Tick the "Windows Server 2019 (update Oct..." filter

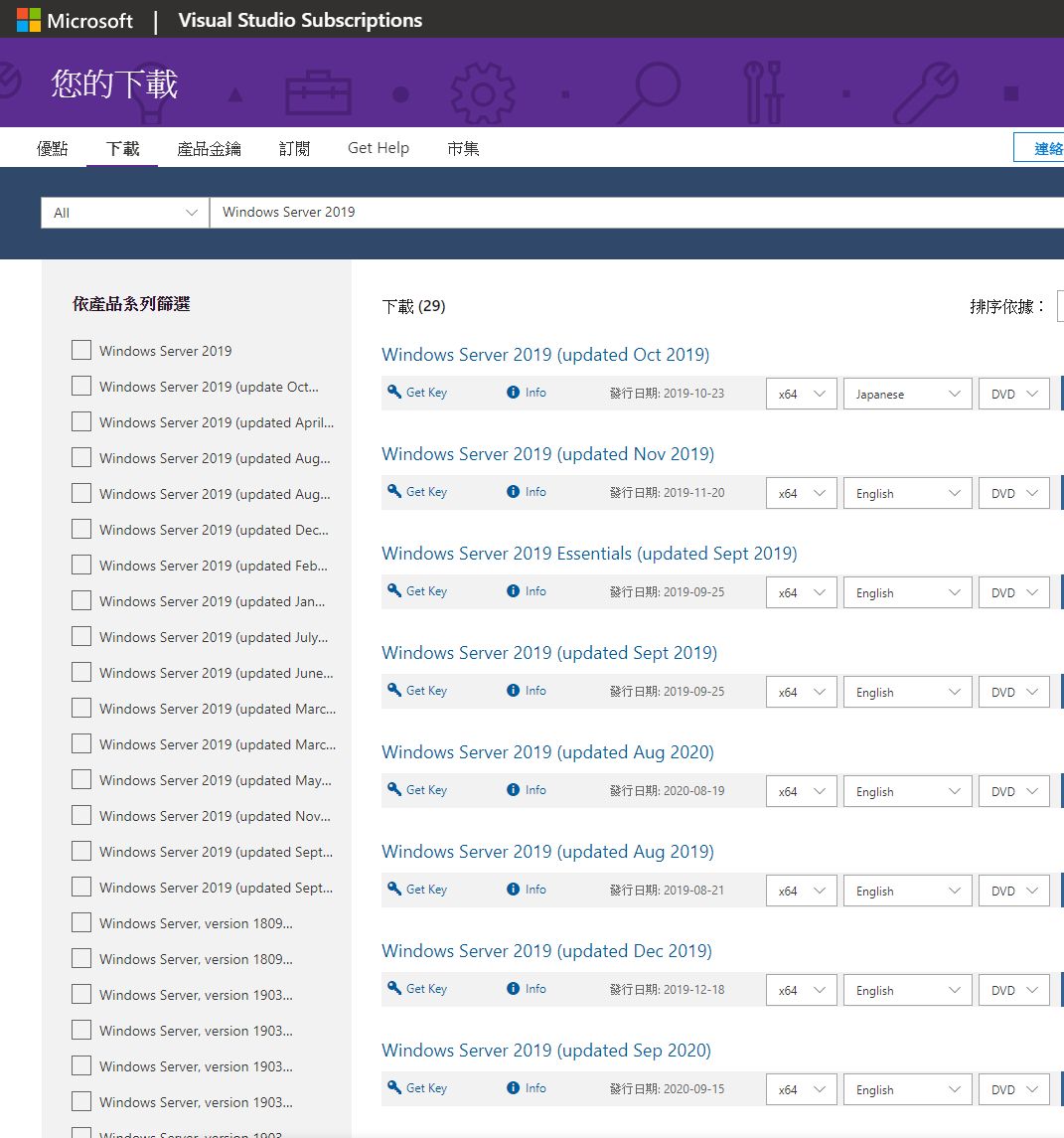(x=81, y=386)
